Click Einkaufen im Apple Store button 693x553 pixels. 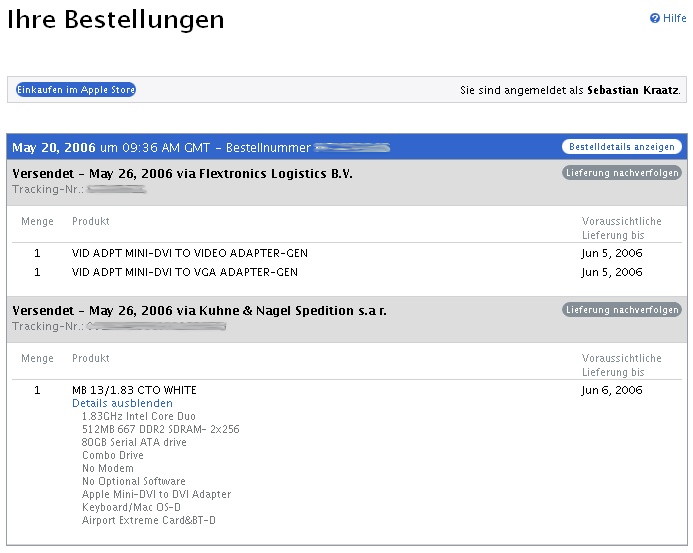tap(76, 90)
